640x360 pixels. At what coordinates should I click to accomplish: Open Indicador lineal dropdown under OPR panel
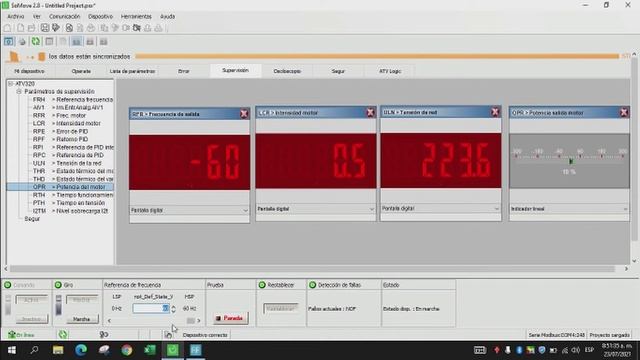coord(569,209)
